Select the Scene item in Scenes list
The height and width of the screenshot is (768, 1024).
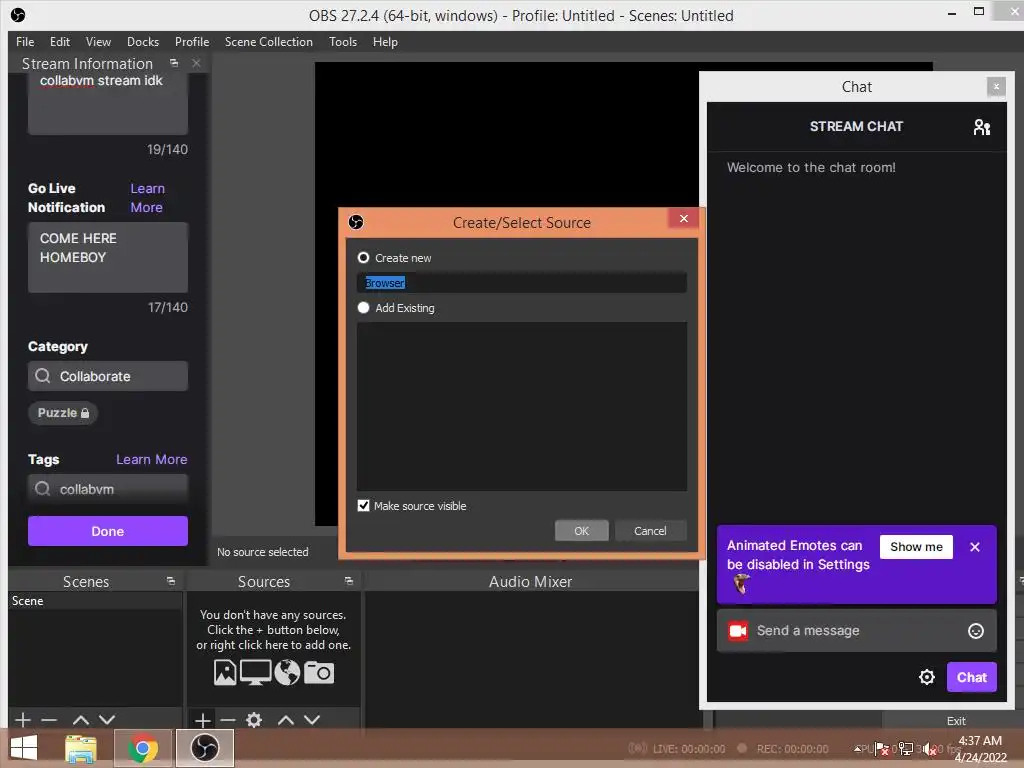[95, 601]
